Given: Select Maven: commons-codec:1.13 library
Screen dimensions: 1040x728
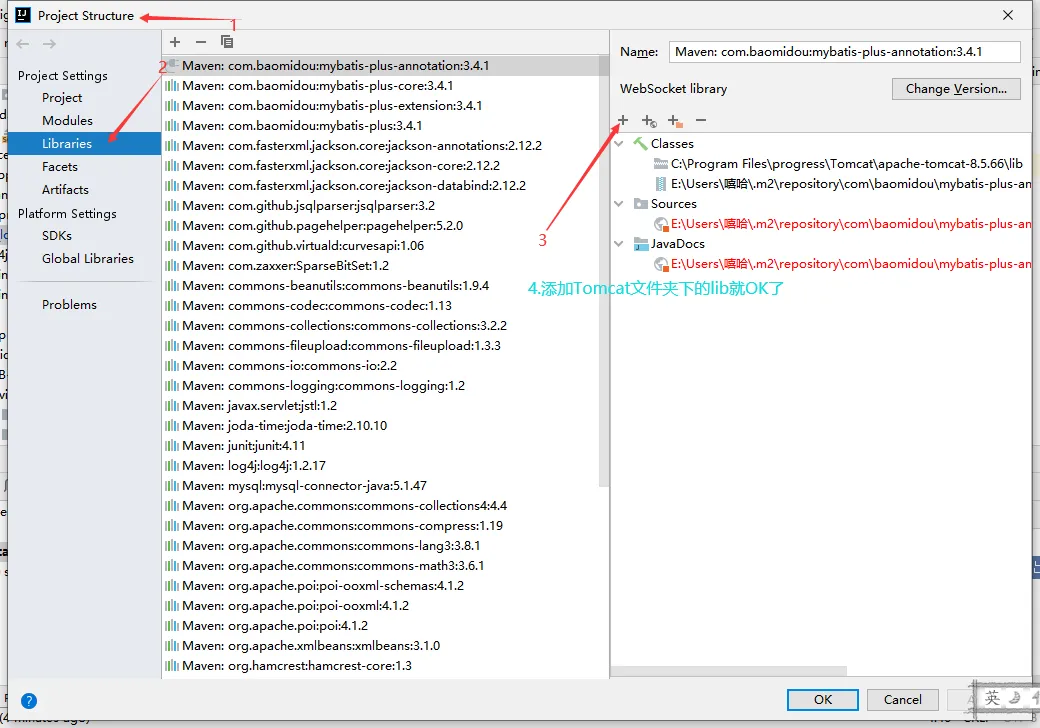Looking at the screenshot, I should pyautogui.click(x=383, y=306).
